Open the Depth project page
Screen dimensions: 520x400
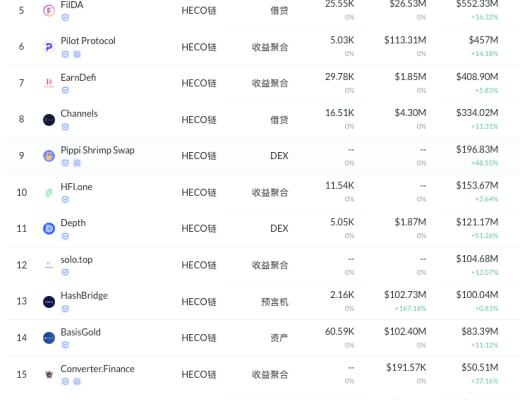tap(73, 223)
